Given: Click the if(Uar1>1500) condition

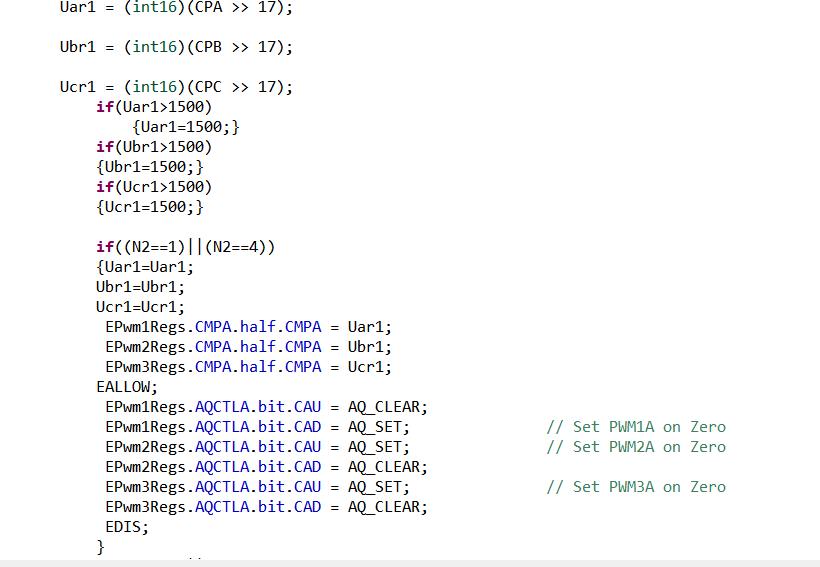Looking at the screenshot, I should [154, 107].
